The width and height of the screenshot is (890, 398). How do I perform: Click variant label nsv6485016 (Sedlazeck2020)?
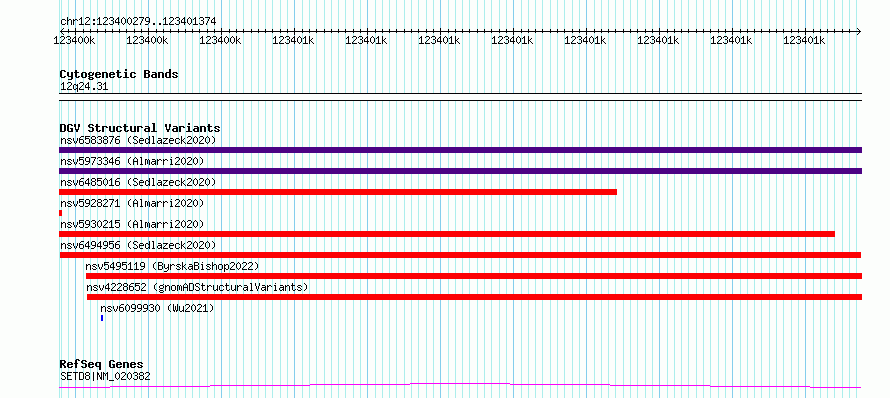138,182
